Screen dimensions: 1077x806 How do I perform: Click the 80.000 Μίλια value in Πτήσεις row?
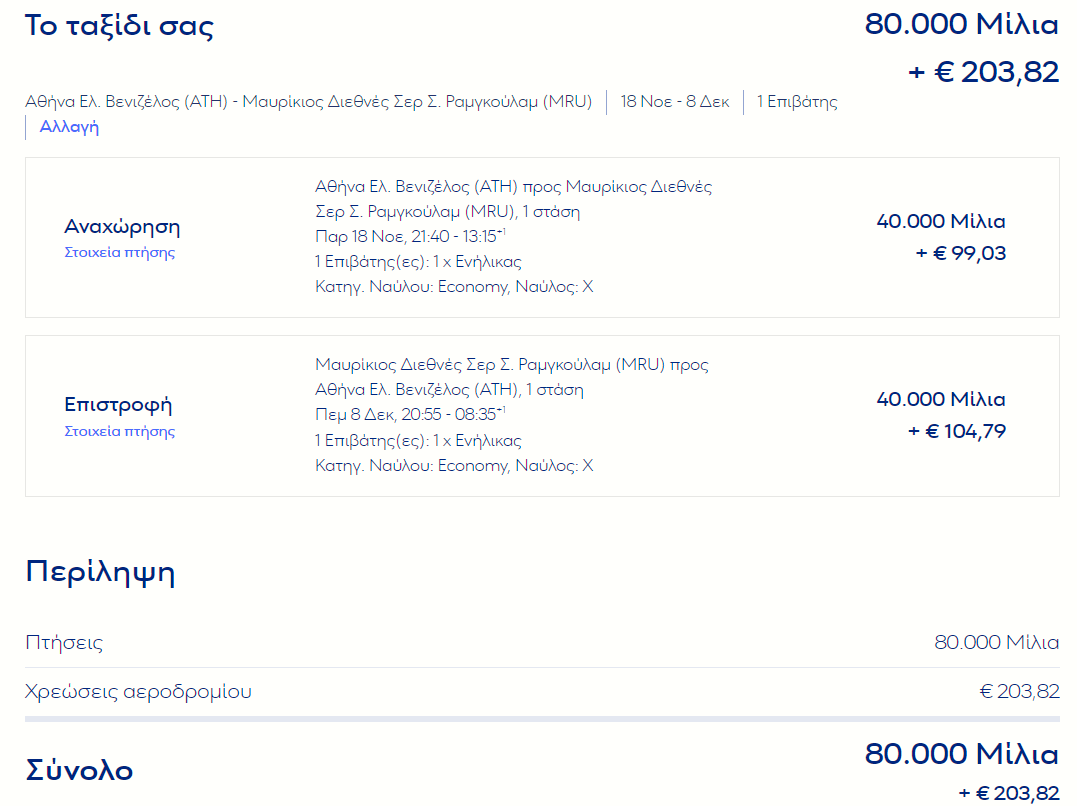(x=997, y=642)
